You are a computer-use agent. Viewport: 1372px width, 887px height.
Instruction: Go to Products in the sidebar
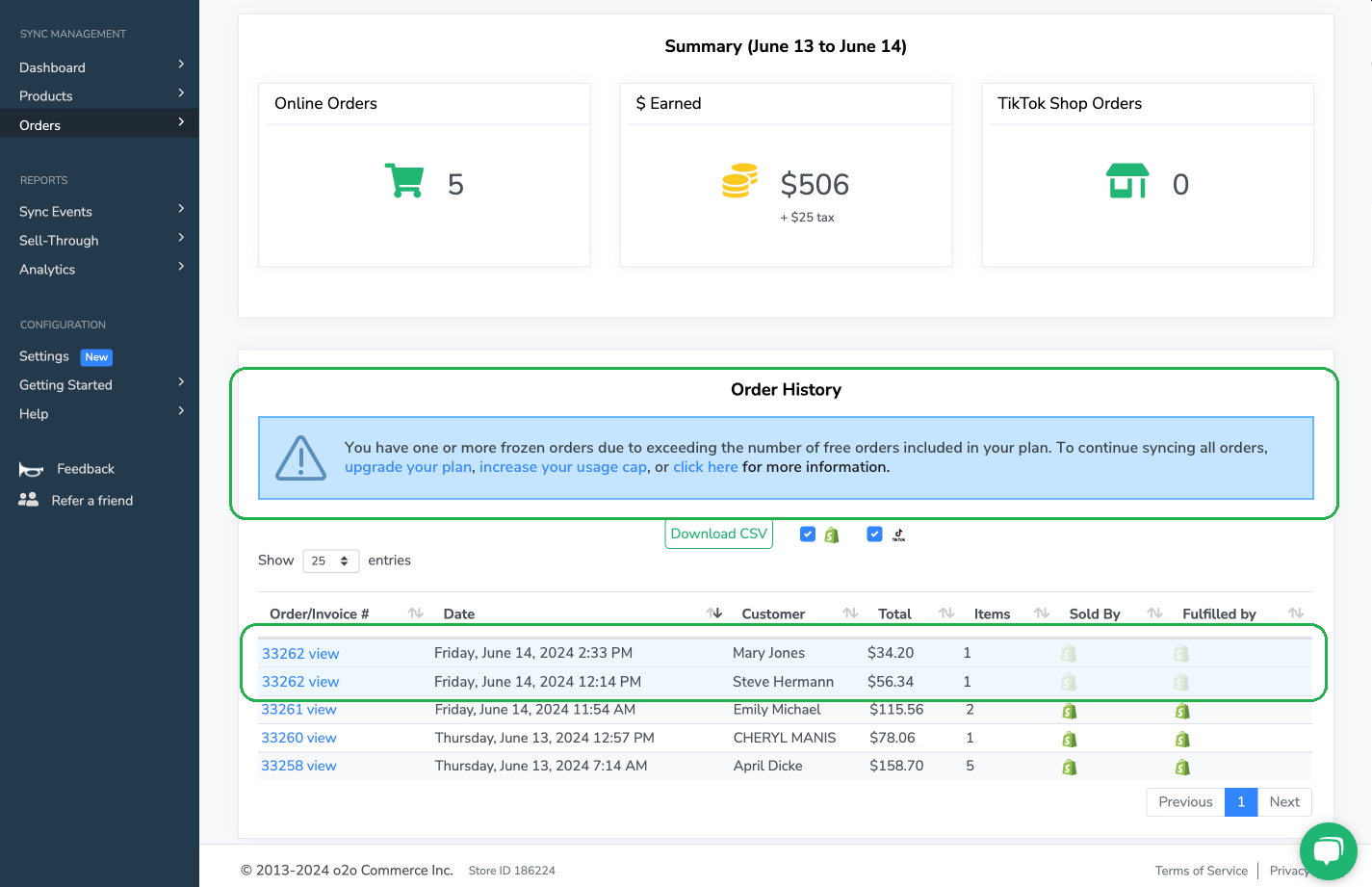click(x=46, y=96)
